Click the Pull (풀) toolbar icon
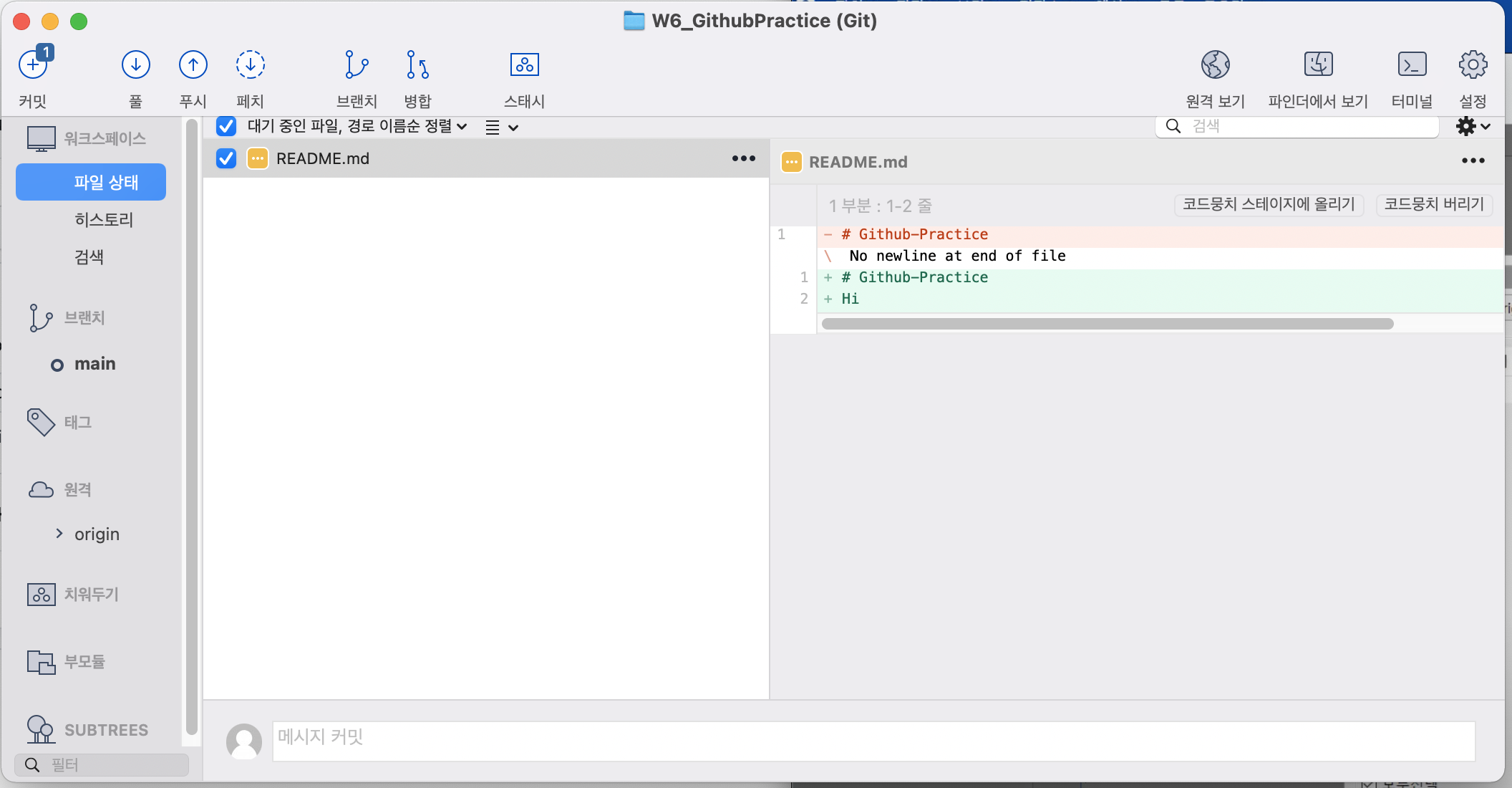 click(135, 65)
